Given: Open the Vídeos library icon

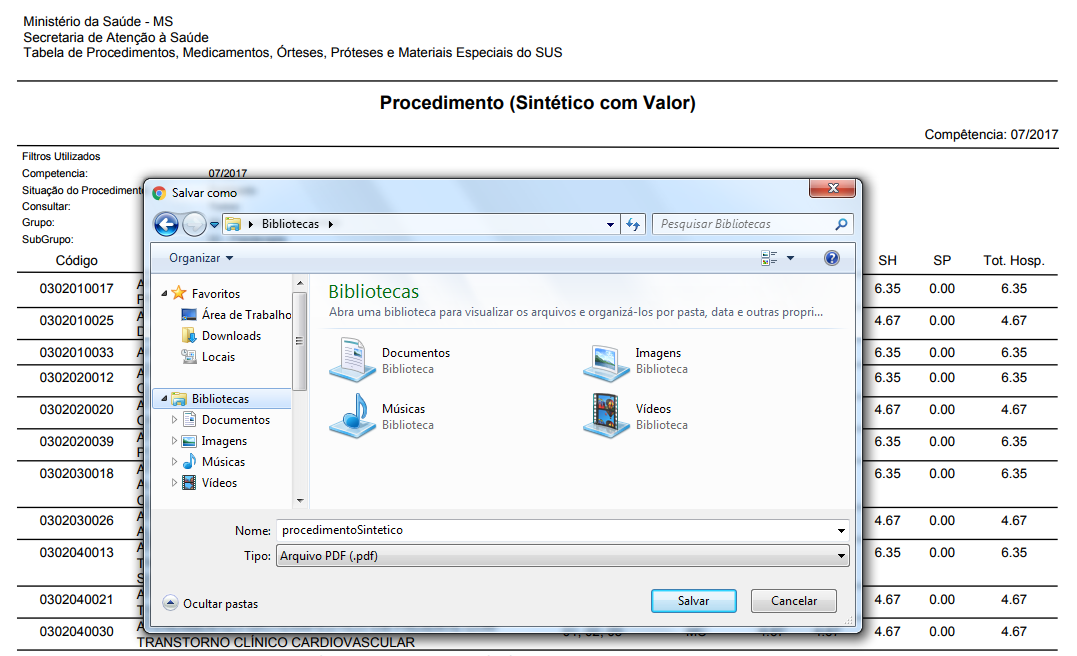Looking at the screenshot, I should pyautogui.click(x=606, y=416).
